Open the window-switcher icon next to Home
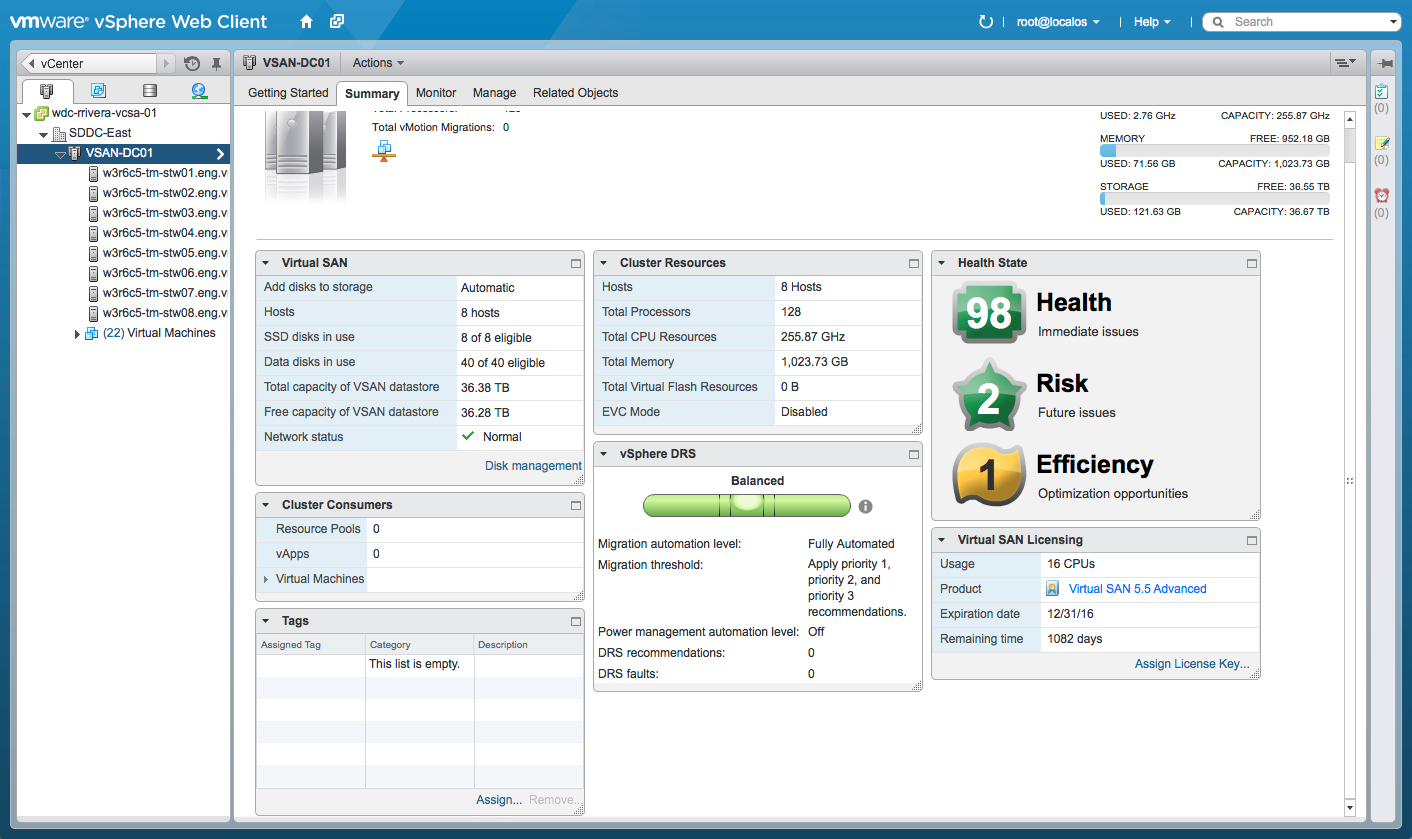Screen dimensions: 1412x839 click(337, 21)
